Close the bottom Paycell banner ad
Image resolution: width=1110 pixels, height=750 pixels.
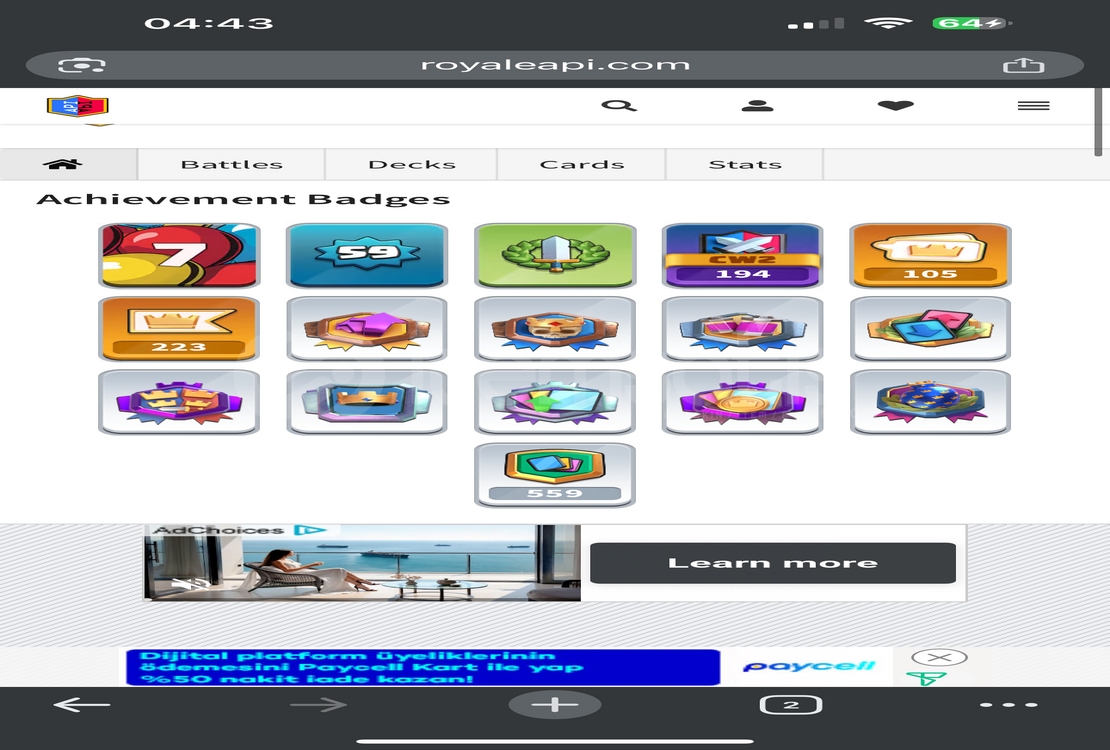click(939, 657)
